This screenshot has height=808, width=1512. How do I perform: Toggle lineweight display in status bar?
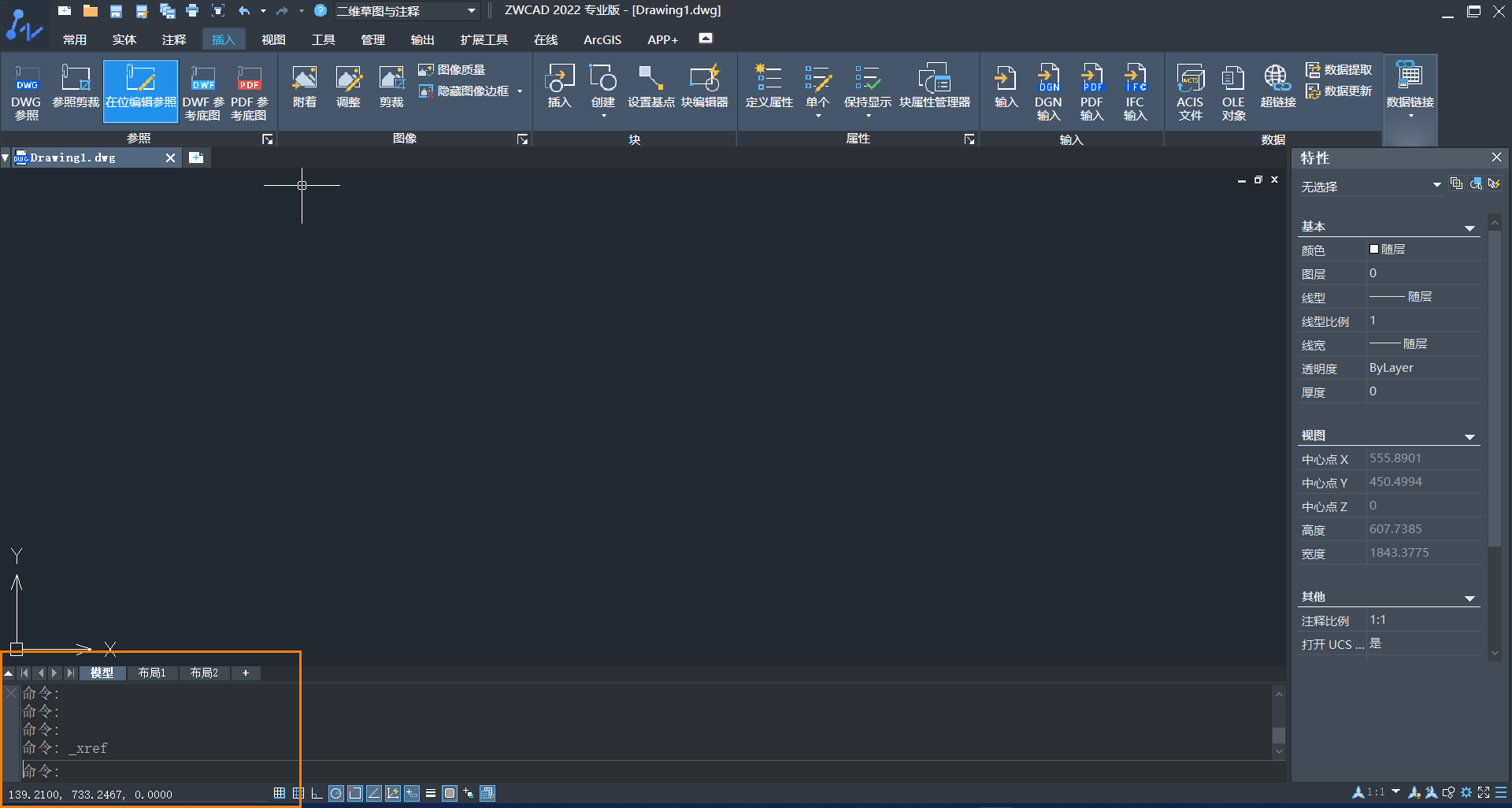tap(431, 793)
